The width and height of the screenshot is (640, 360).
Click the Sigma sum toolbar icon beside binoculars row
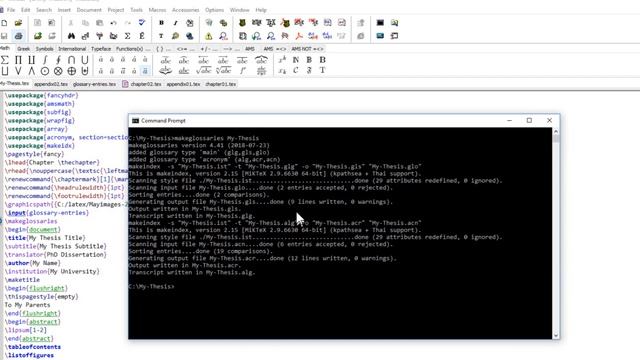[127, 36]
